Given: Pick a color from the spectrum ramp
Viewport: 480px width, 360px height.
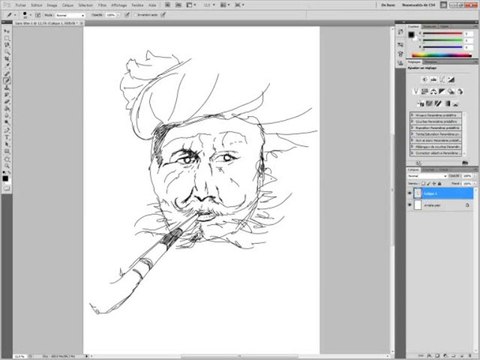Looking at the screenshot, I should pos(442,55).
